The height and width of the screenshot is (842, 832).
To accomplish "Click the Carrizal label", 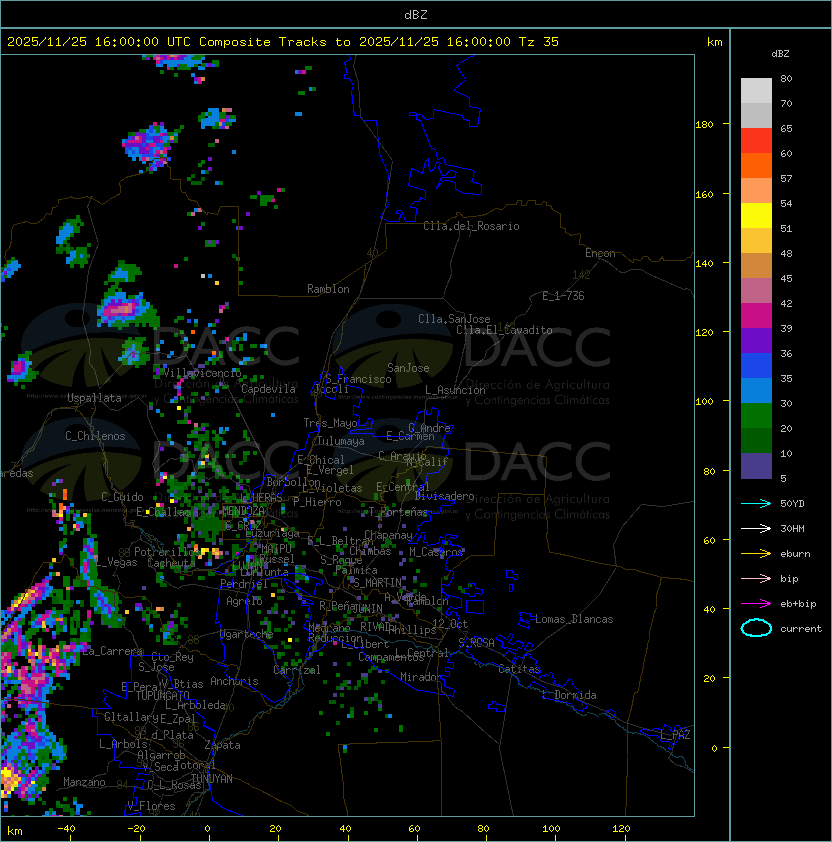I will coord(297,670).
